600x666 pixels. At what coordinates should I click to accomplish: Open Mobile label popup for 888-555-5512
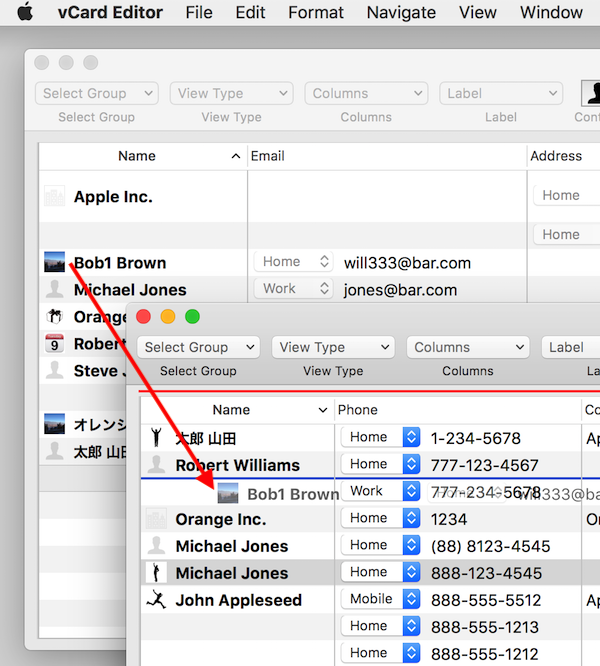click(381, 599)
